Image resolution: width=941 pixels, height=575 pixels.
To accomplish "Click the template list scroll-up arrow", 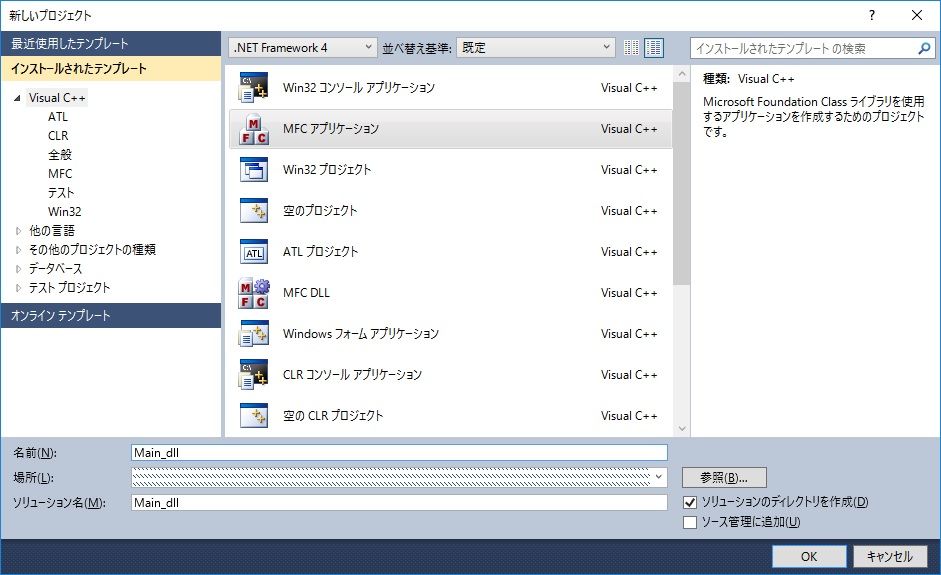I will [681, 74].
